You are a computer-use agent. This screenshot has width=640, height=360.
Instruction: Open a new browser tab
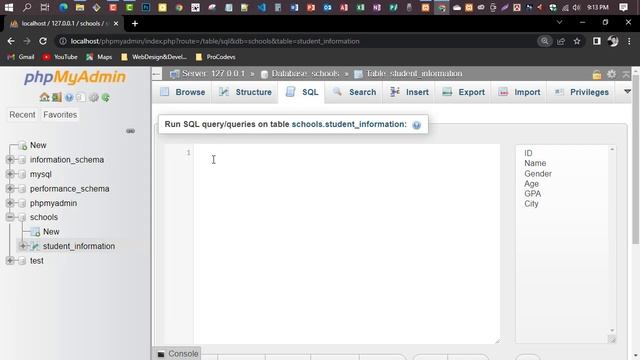[135, 24]
